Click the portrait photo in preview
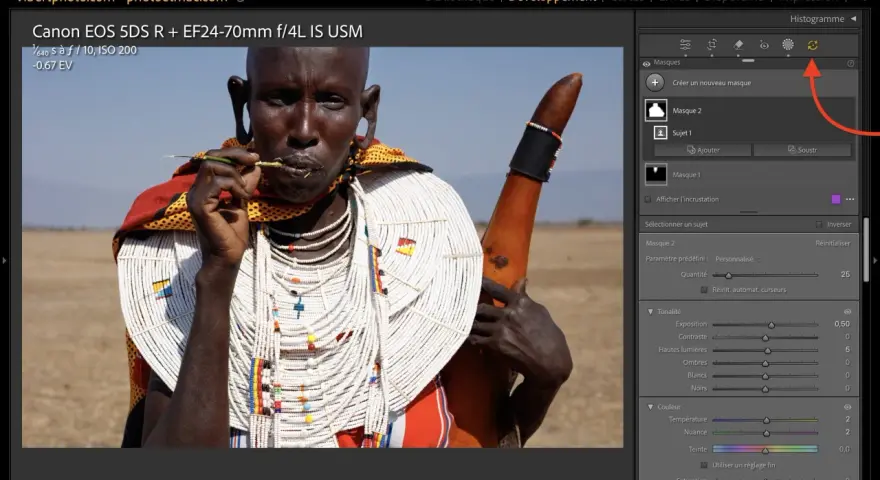 pyautogui.click(x=322, y=247)
